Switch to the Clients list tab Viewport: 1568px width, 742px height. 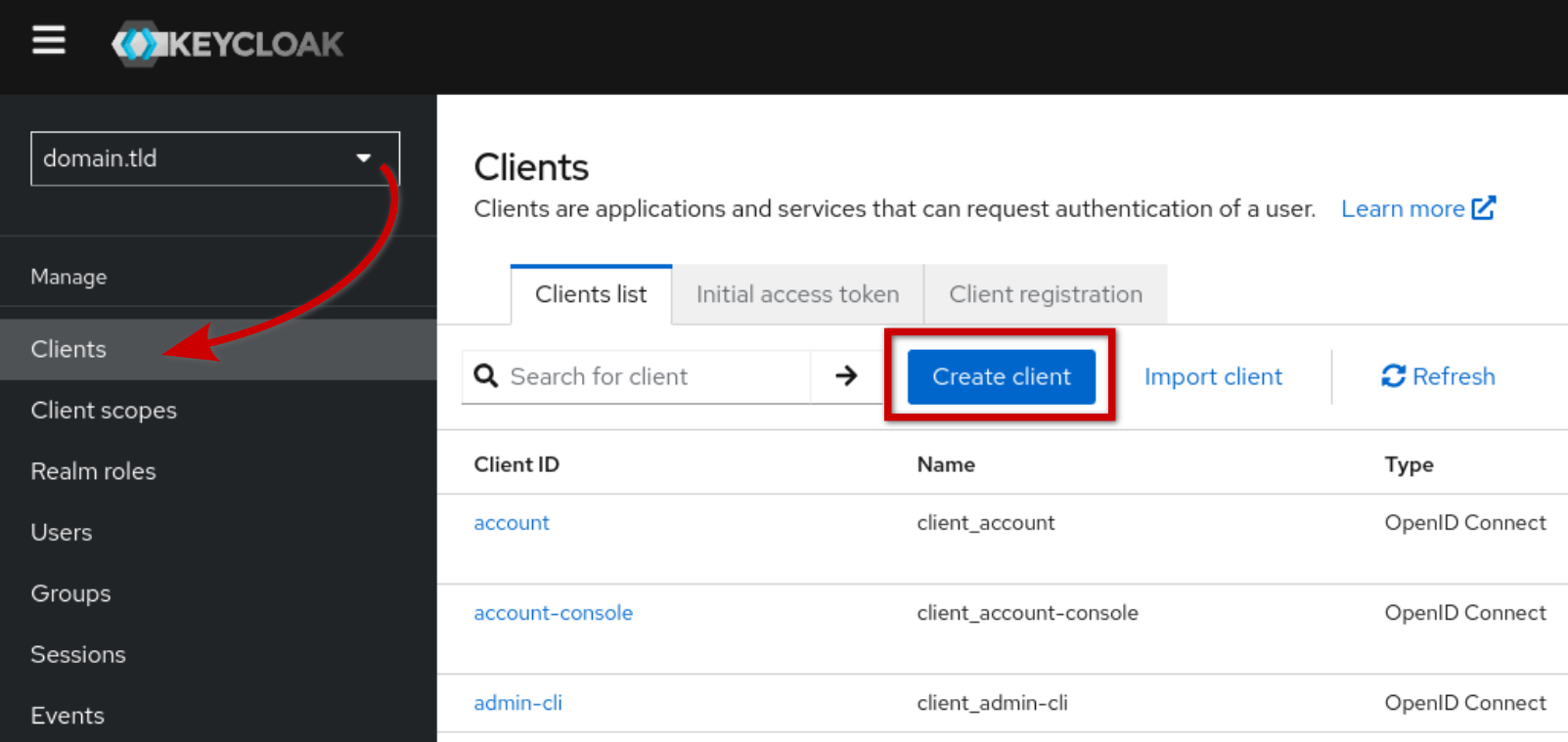591,294
